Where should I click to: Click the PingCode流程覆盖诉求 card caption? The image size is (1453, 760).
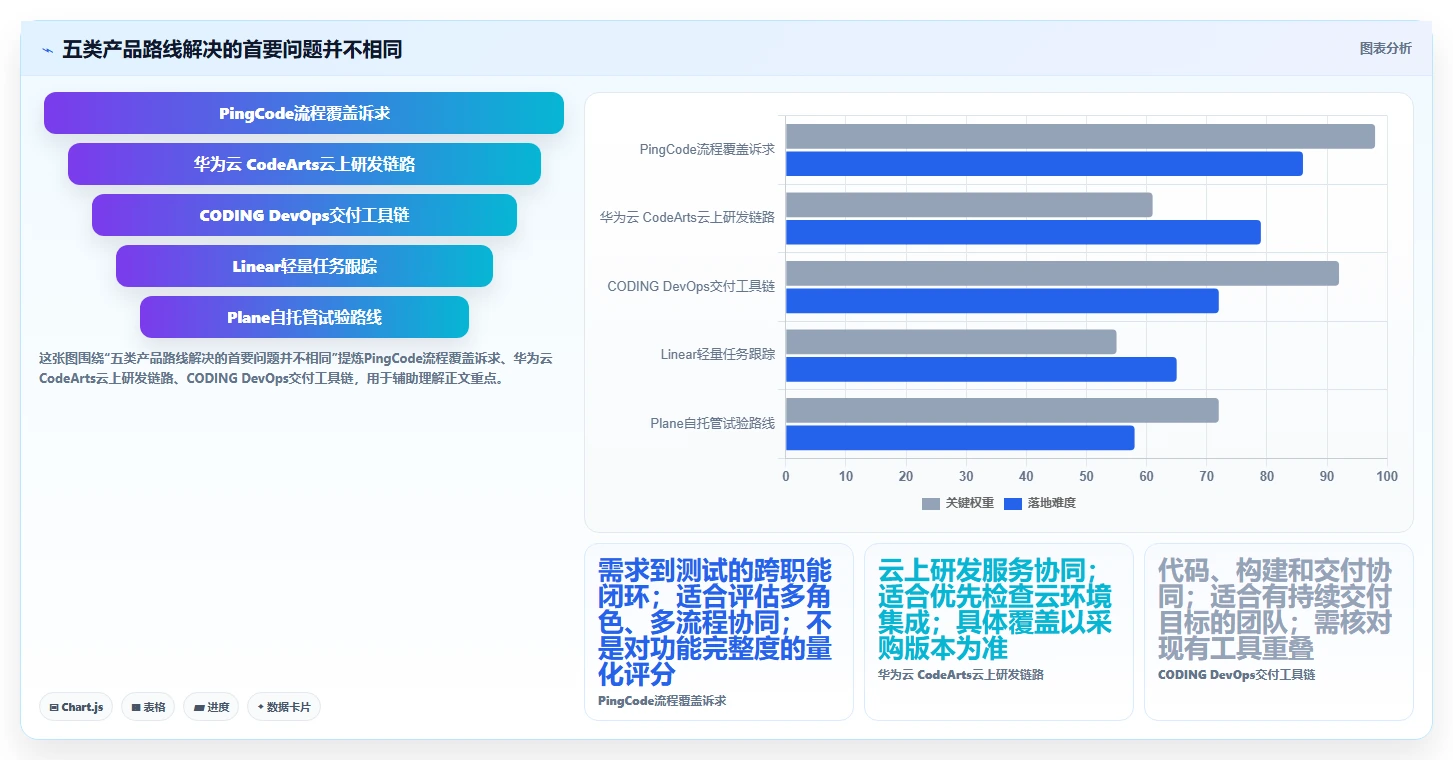(662, 701)
